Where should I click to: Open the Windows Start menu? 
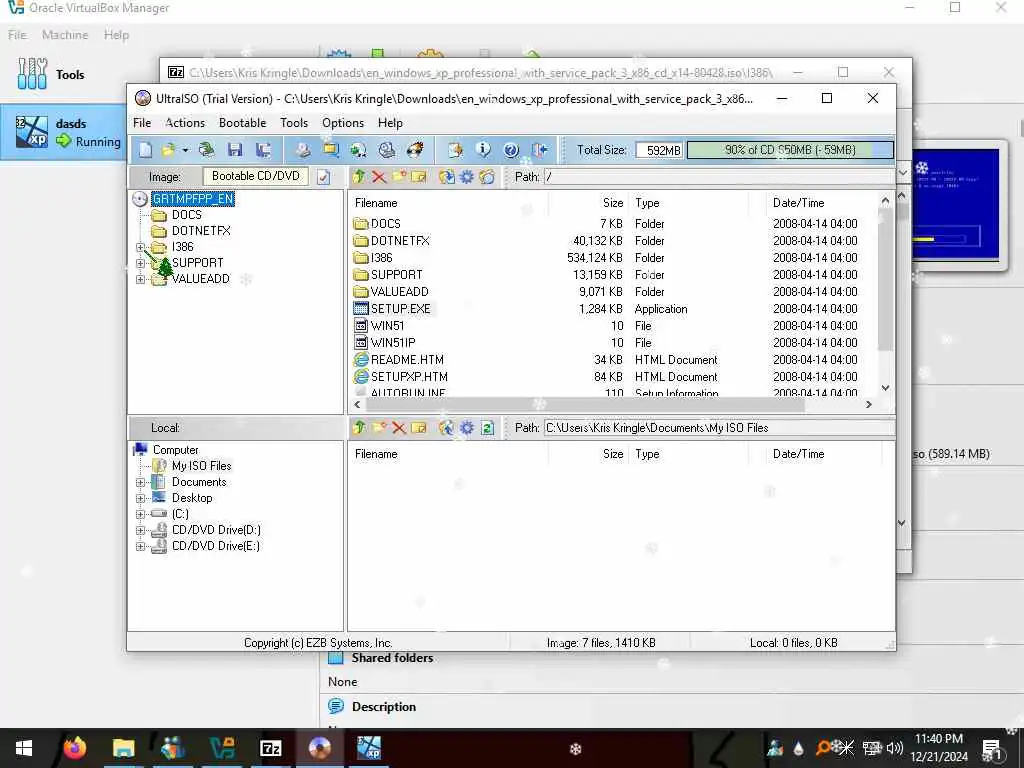(x=24, y=748)
